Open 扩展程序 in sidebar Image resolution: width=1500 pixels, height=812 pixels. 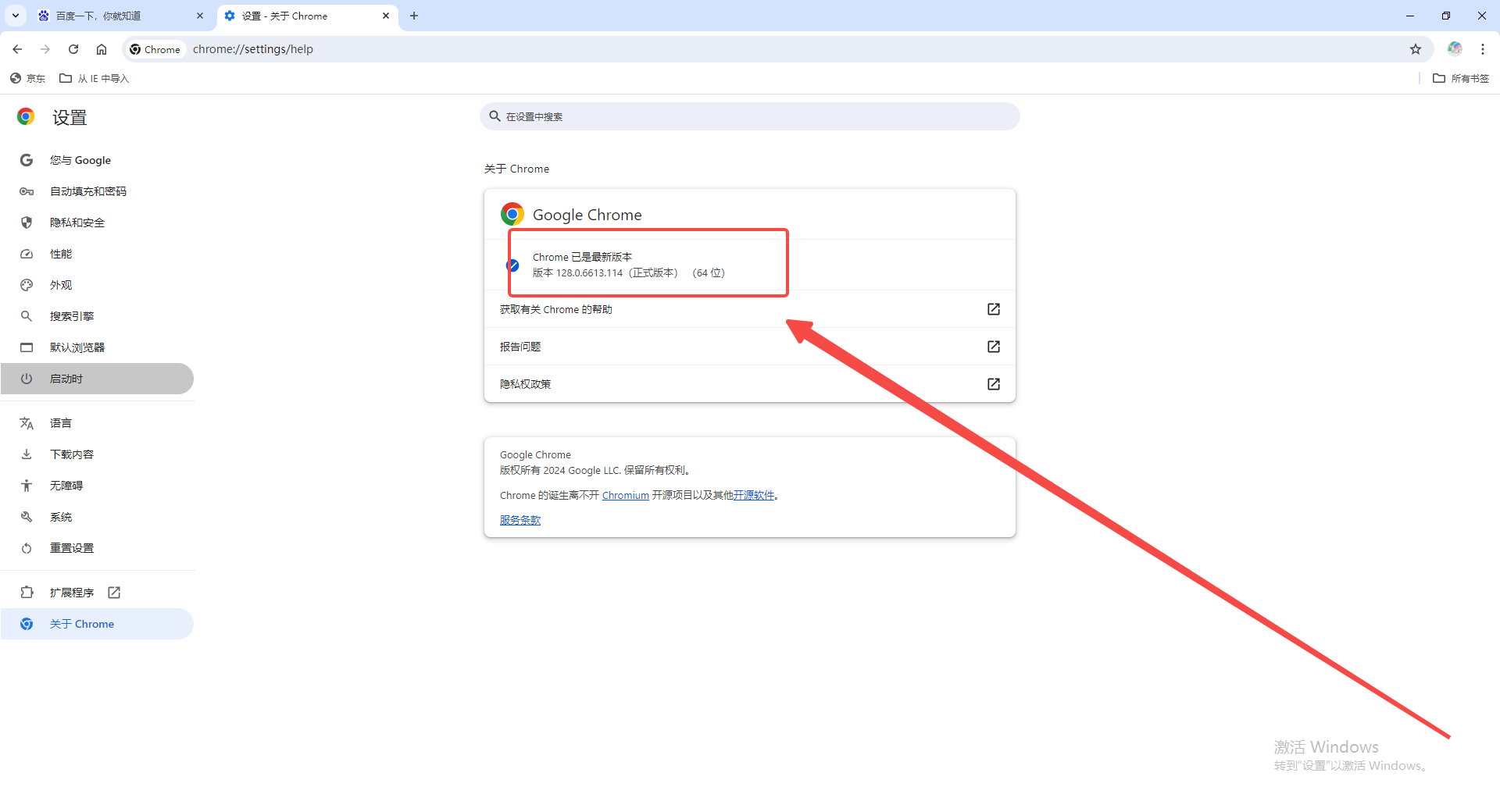click(97, 593)
